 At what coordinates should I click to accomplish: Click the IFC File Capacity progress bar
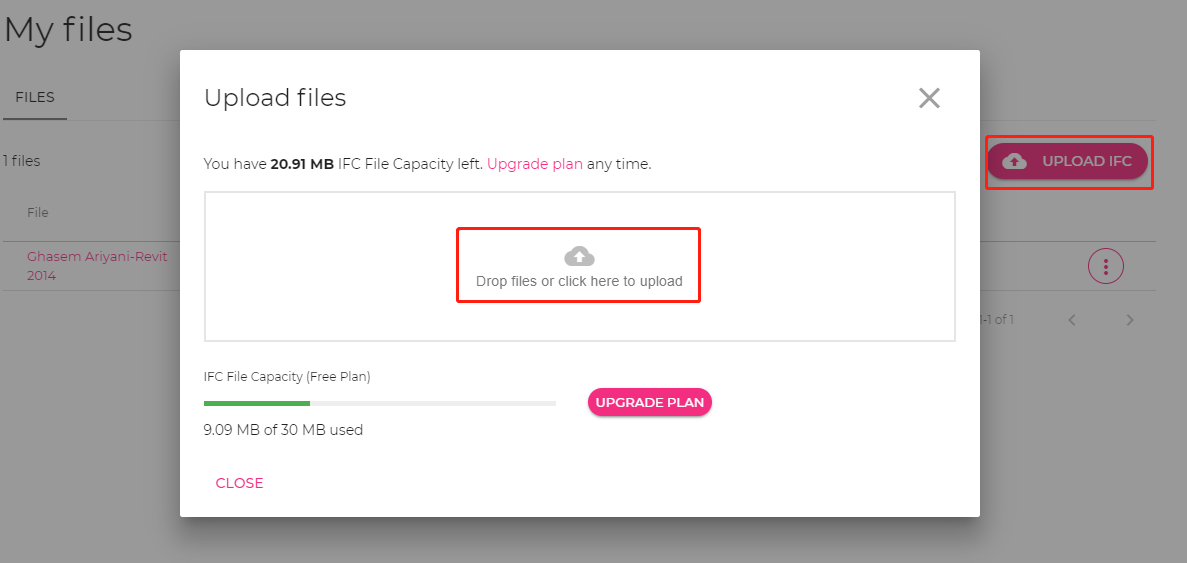click(x=379, y=403)
